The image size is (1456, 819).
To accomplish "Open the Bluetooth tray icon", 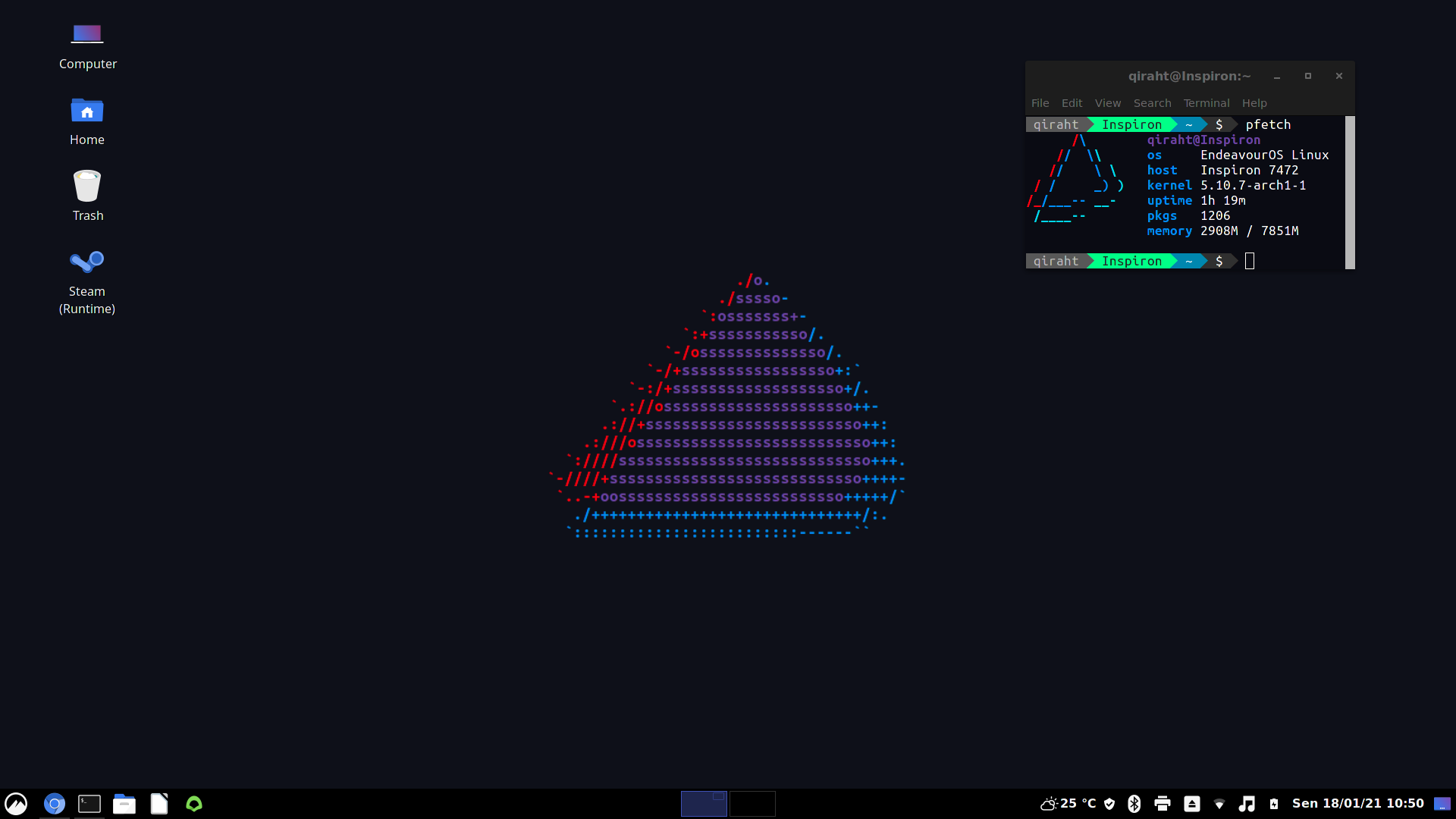I will [1134, 804].
